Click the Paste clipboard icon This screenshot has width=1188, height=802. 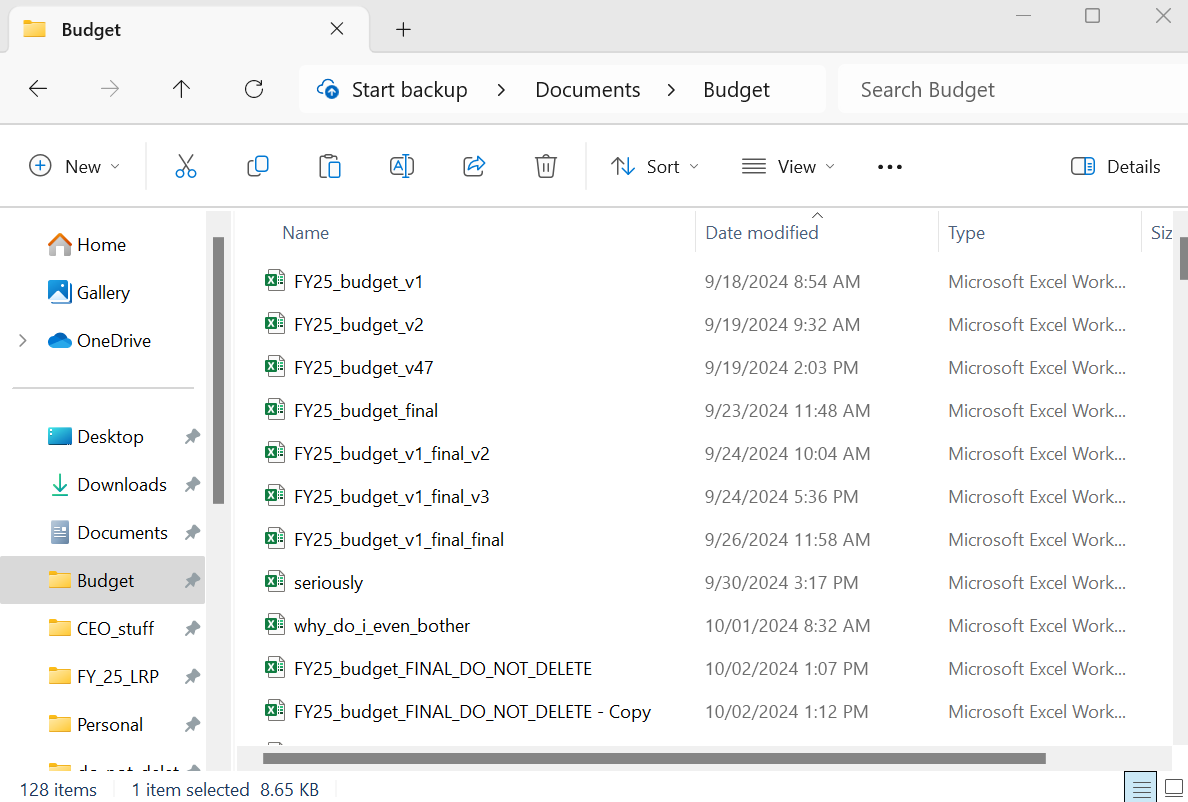click(330, 166)
